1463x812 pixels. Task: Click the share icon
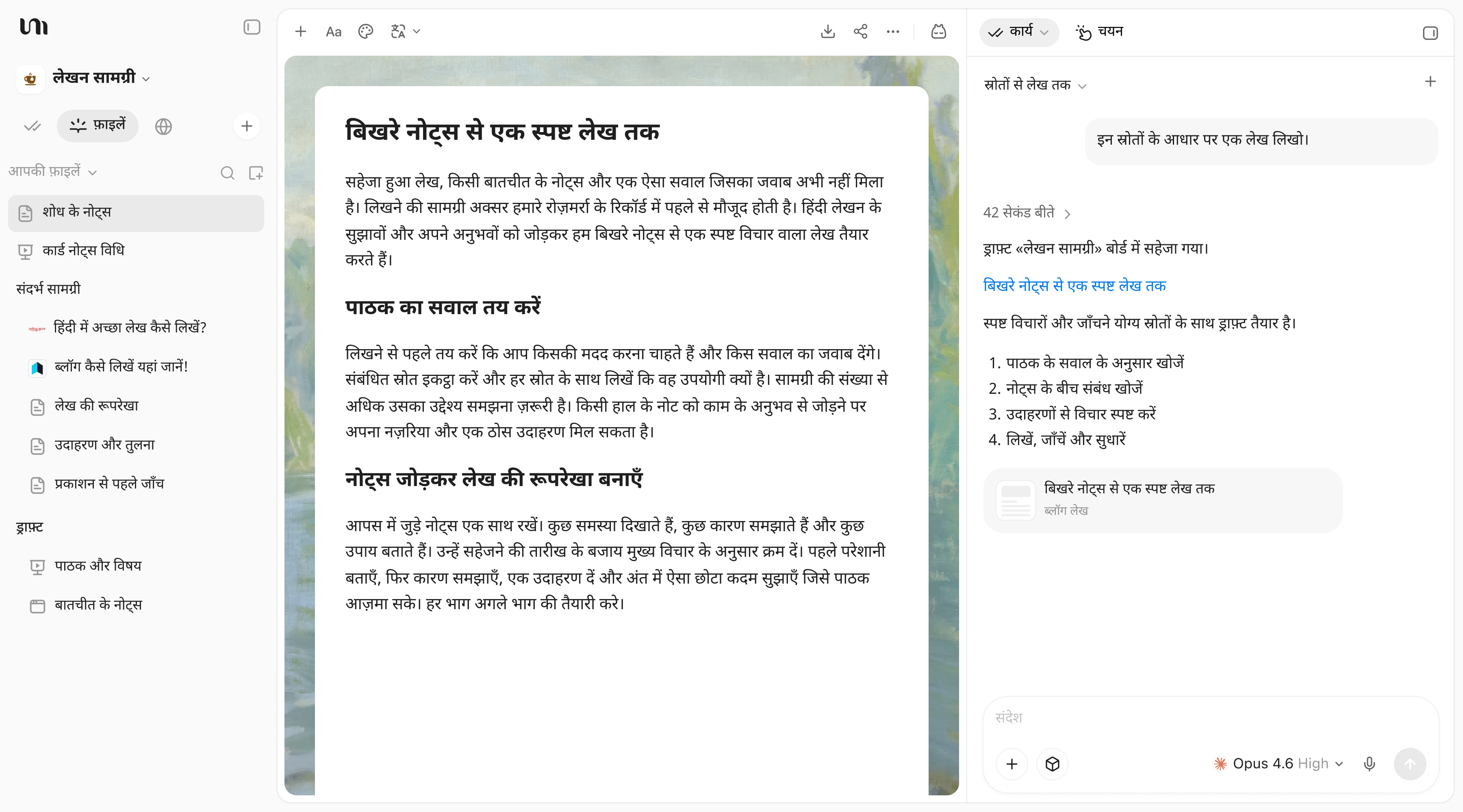pyautogui.click(x=860, y=32)
